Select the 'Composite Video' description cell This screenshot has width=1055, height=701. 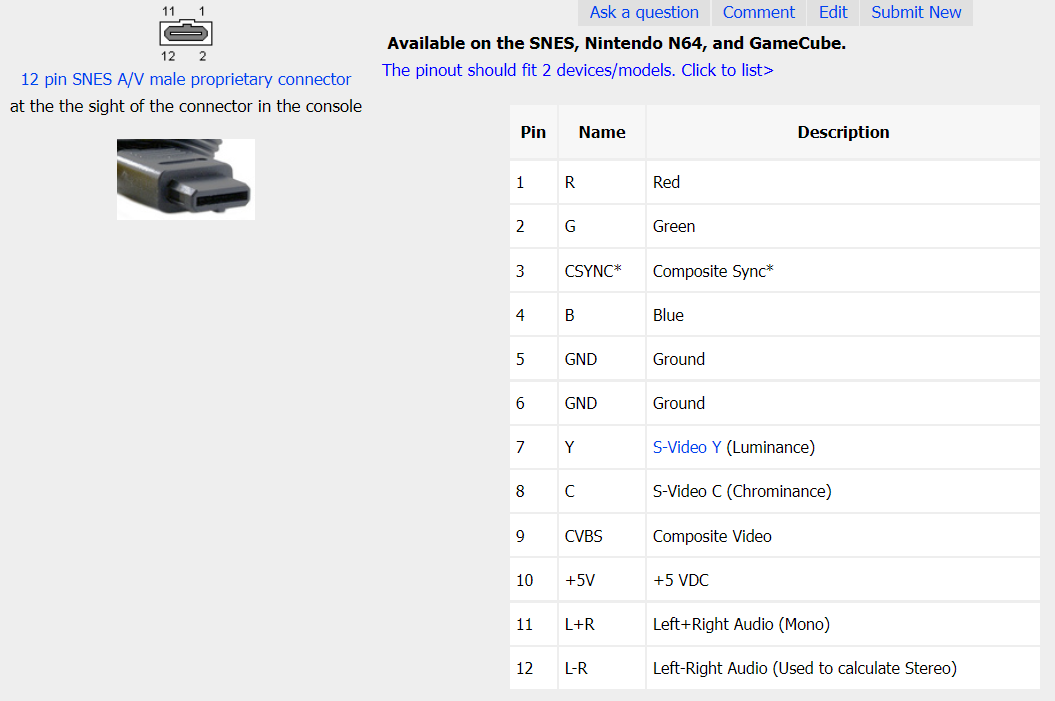pyautogui.click(x=843, y=536)
